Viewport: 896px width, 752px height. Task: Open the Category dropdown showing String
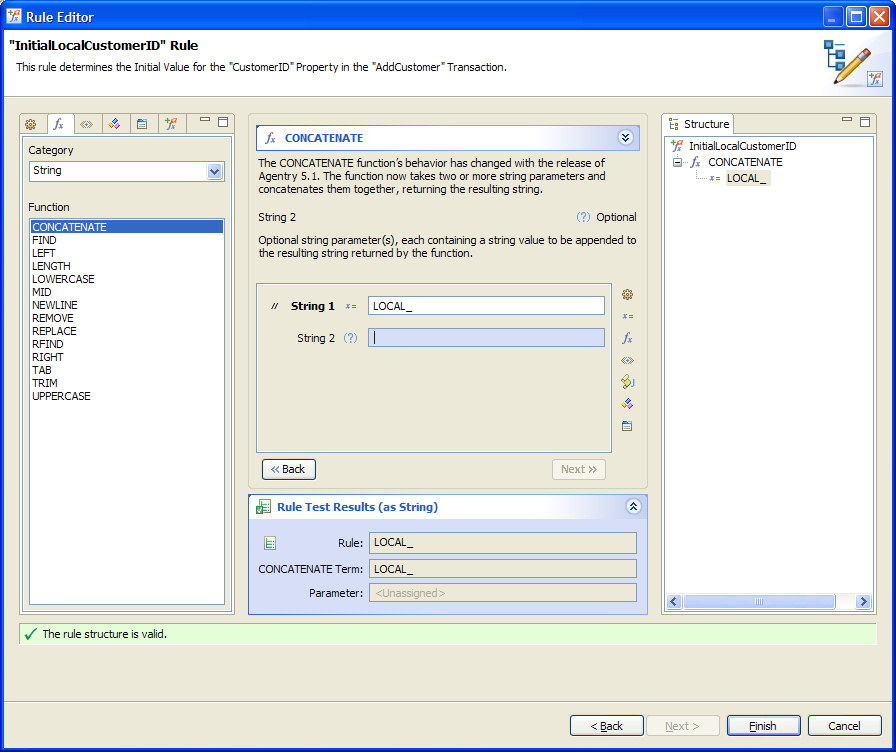pos(126,171)
